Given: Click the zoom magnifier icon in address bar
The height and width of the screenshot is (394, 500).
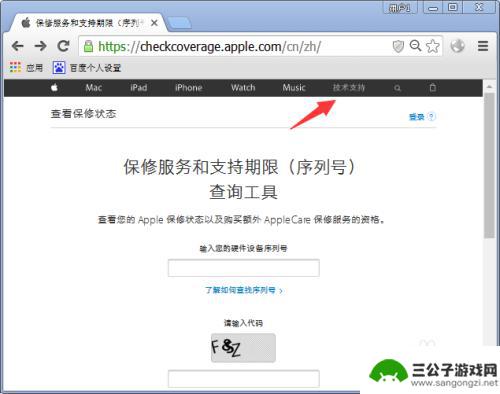Looking at the screenshot, I should point(415,46).
